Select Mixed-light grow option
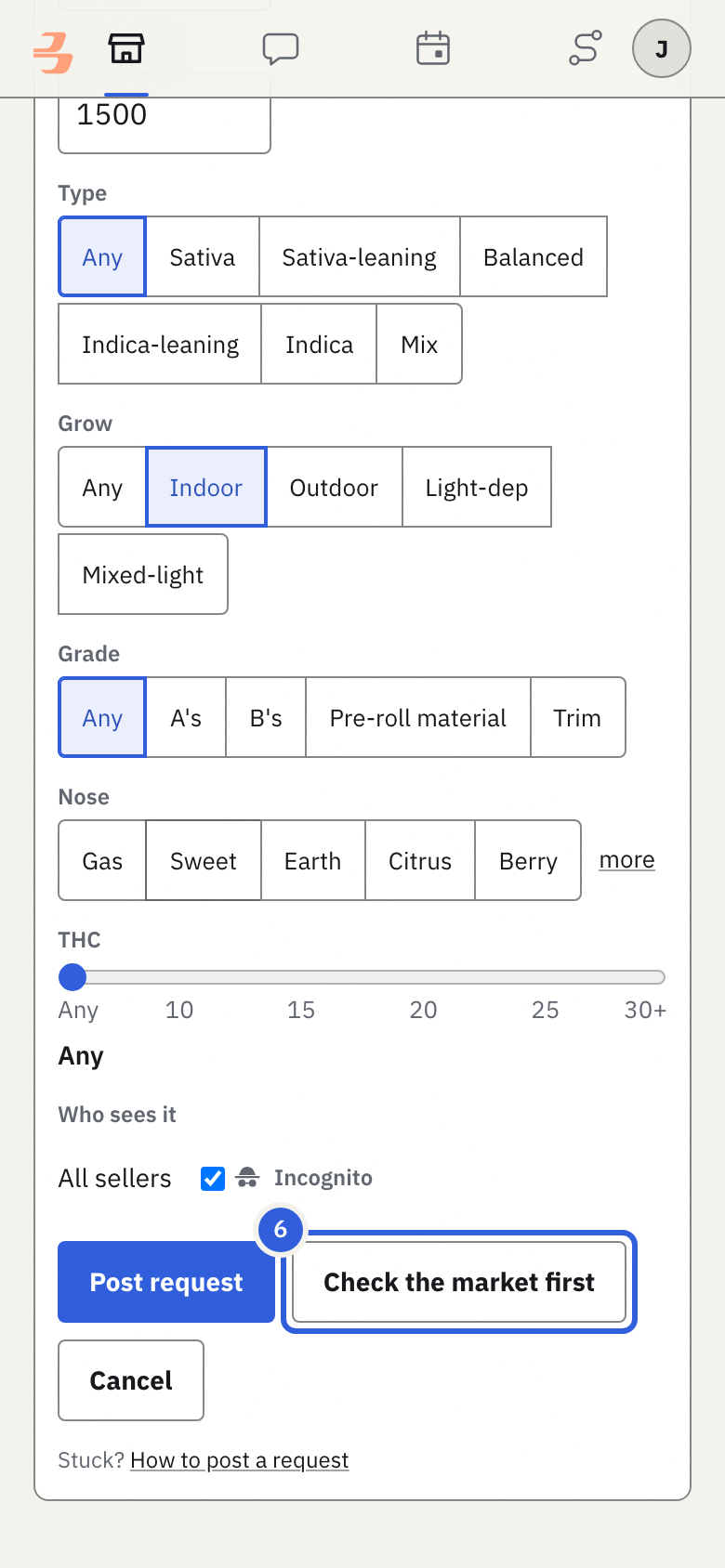This screenshot has height=1568, width=725. point(143,575)
